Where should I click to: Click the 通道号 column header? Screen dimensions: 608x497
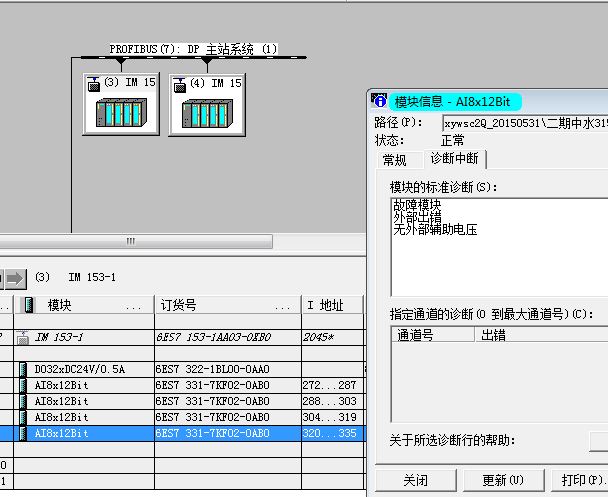click(x=433, y=335)
